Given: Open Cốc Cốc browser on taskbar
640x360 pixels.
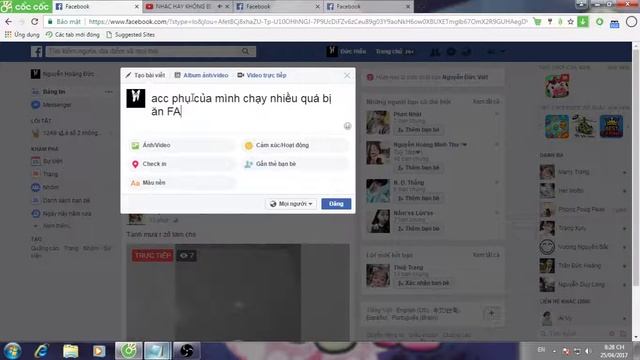Looking at the screenshot, I should click(x=129, y=351).
